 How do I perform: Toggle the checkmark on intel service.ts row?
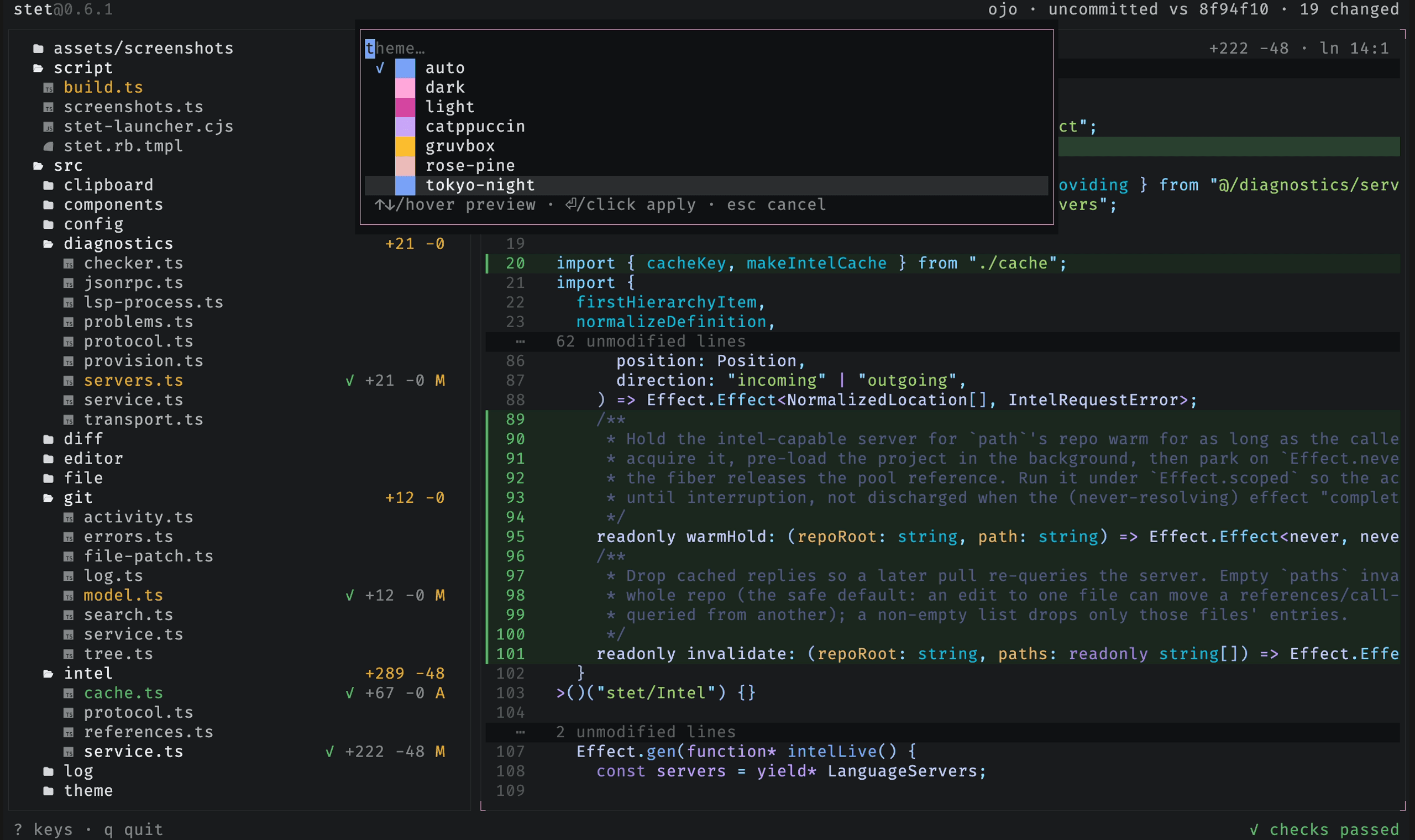click(x=329, y=752)
